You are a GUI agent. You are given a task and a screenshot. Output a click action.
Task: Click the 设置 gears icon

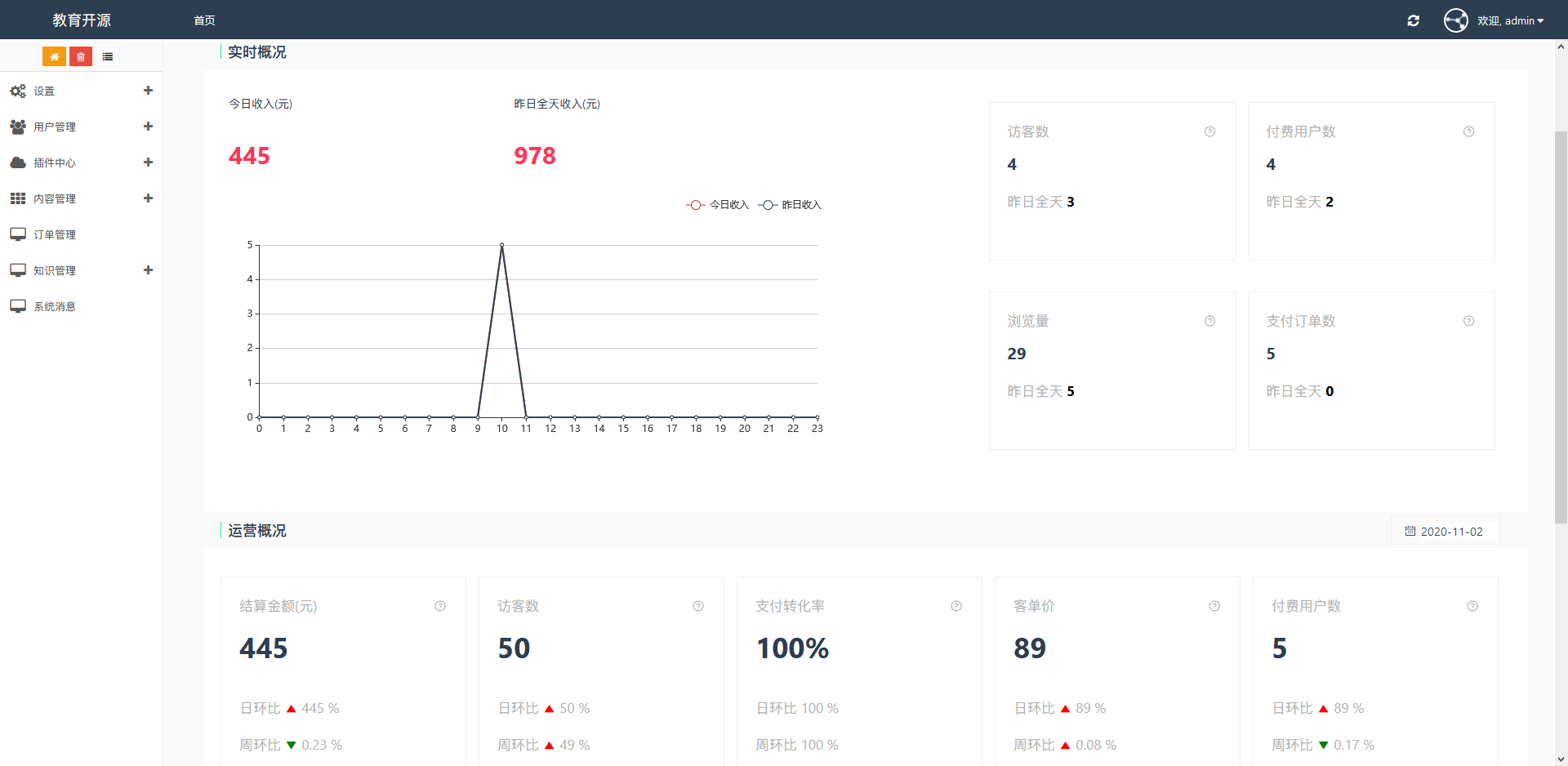click(x=18, y=91)
